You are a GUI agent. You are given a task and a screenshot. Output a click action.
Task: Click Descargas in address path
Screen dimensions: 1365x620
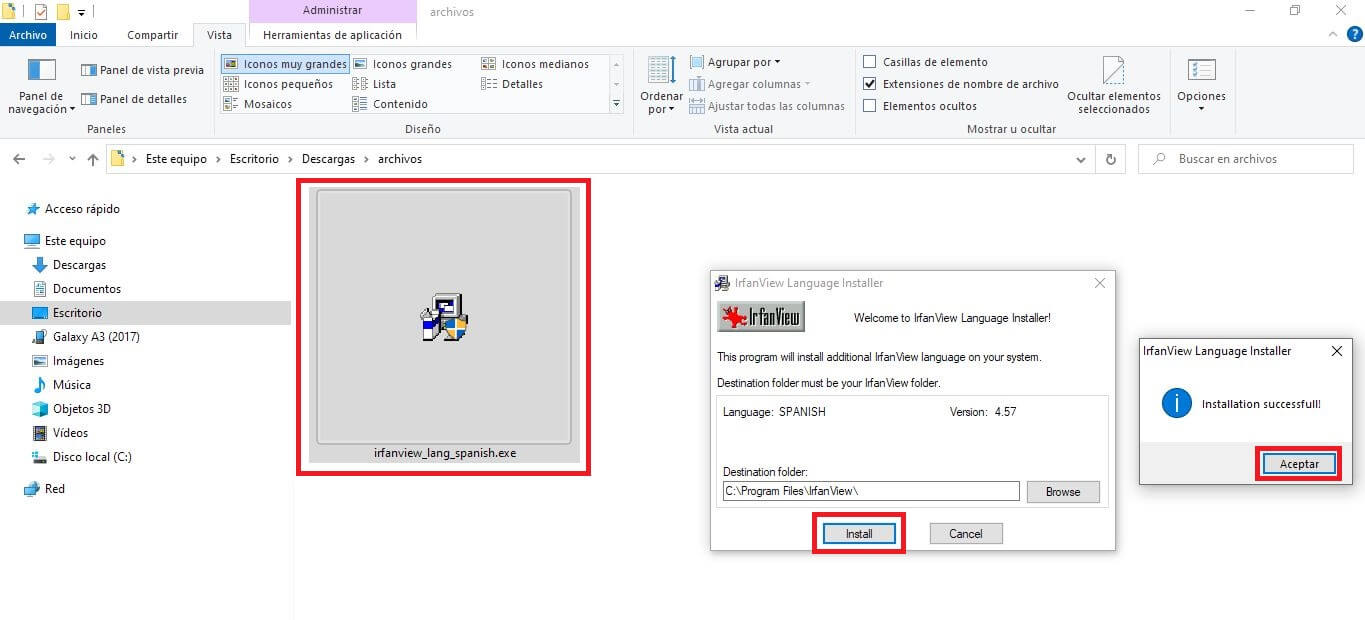[x=328, y=159]
